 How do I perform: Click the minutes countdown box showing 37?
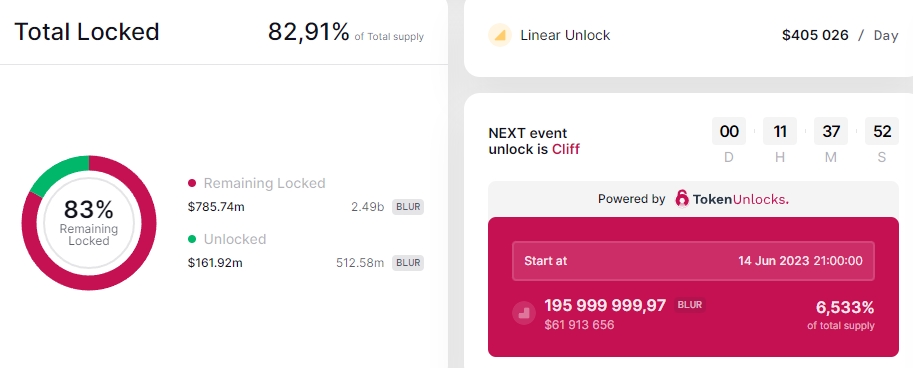[831, 131]
